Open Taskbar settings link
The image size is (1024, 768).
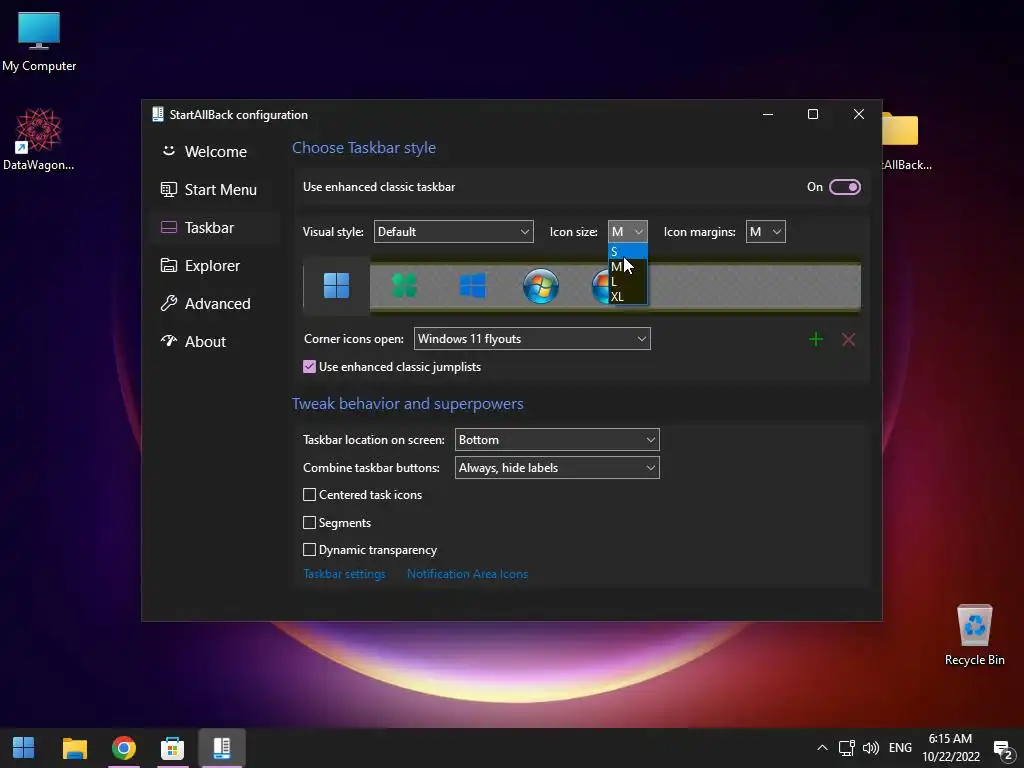344,574
